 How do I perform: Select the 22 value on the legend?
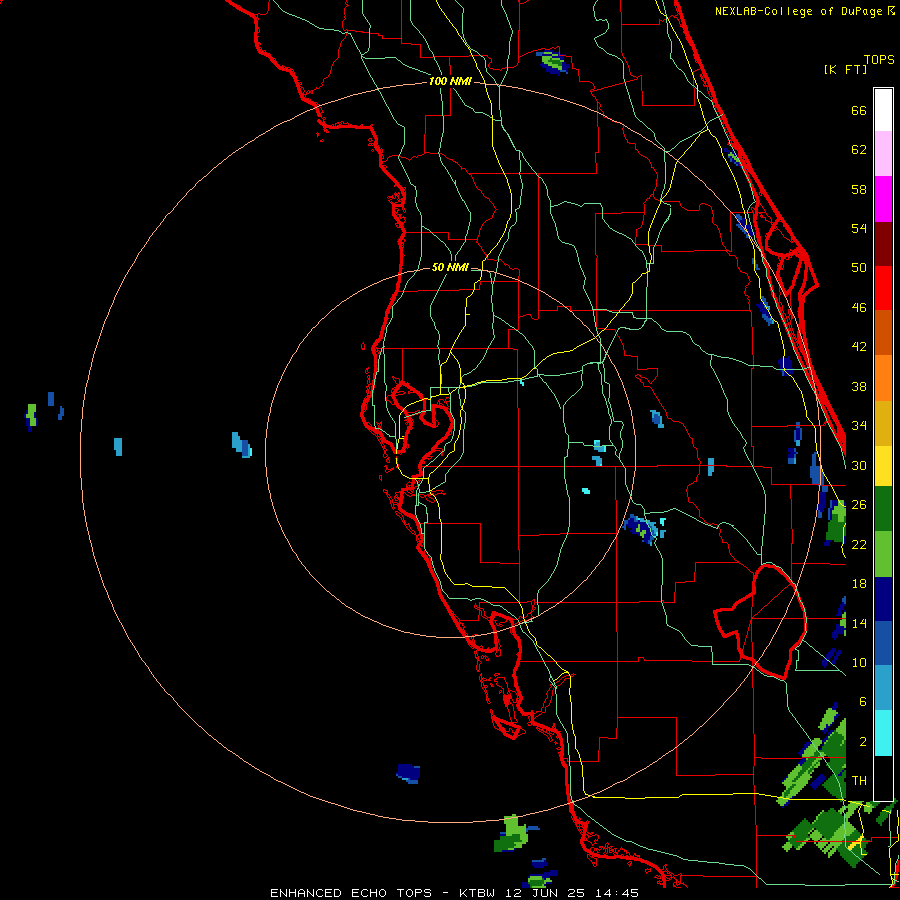tap(859, 544)
